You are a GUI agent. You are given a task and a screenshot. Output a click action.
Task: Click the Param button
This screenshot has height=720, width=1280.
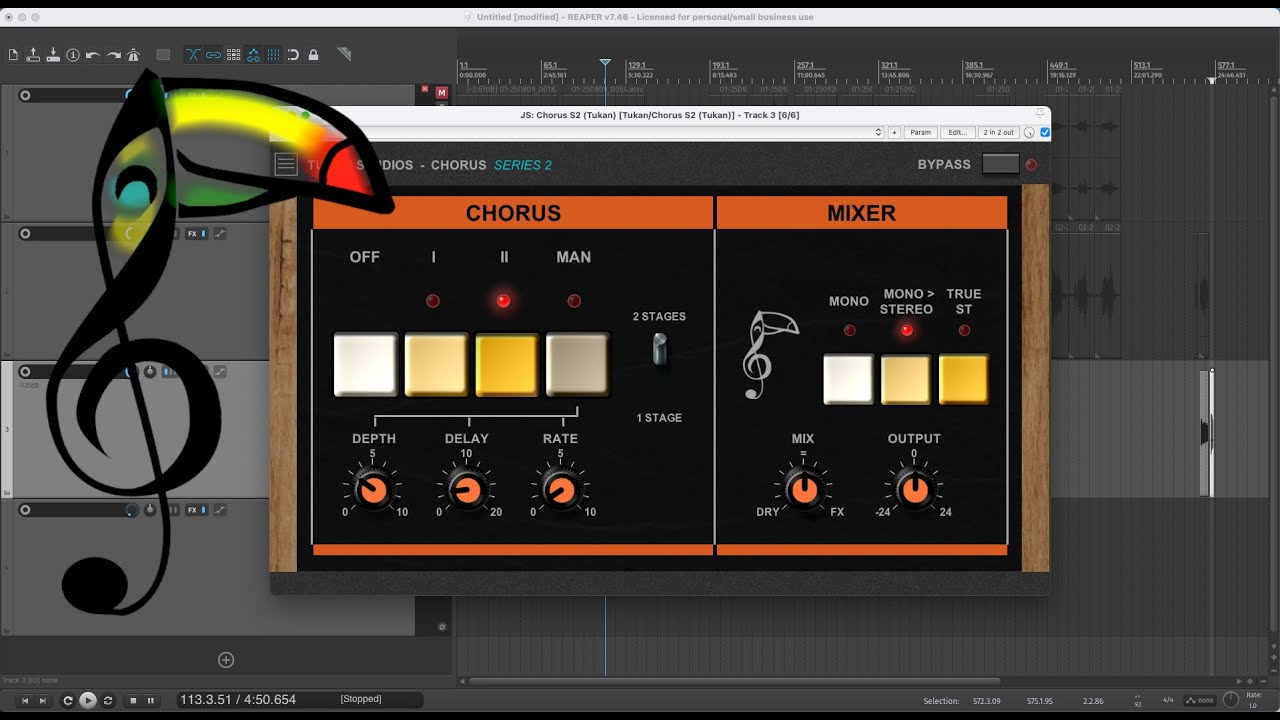(920, 132)
